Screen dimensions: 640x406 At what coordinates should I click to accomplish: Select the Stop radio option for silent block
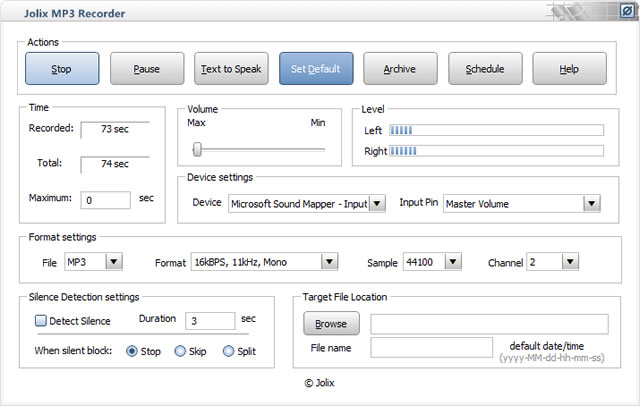pyautogui.click(x=132, y=351)
